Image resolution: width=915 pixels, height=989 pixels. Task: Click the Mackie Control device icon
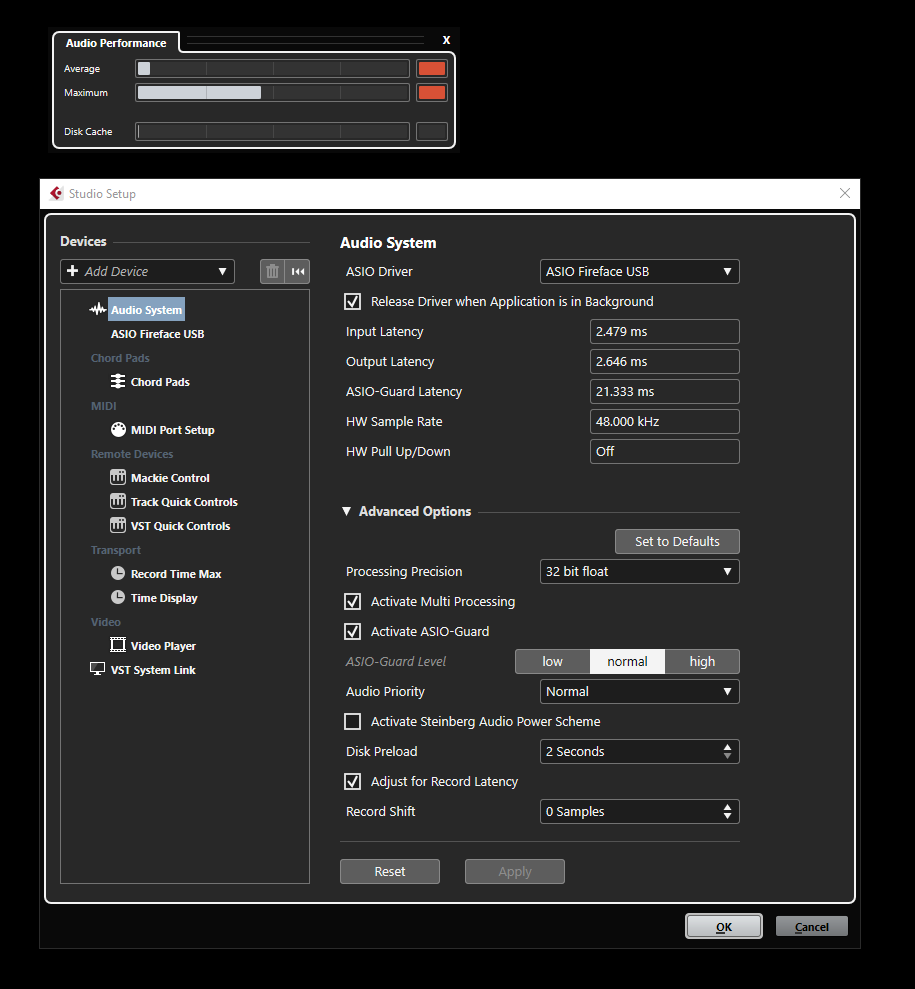118,477
